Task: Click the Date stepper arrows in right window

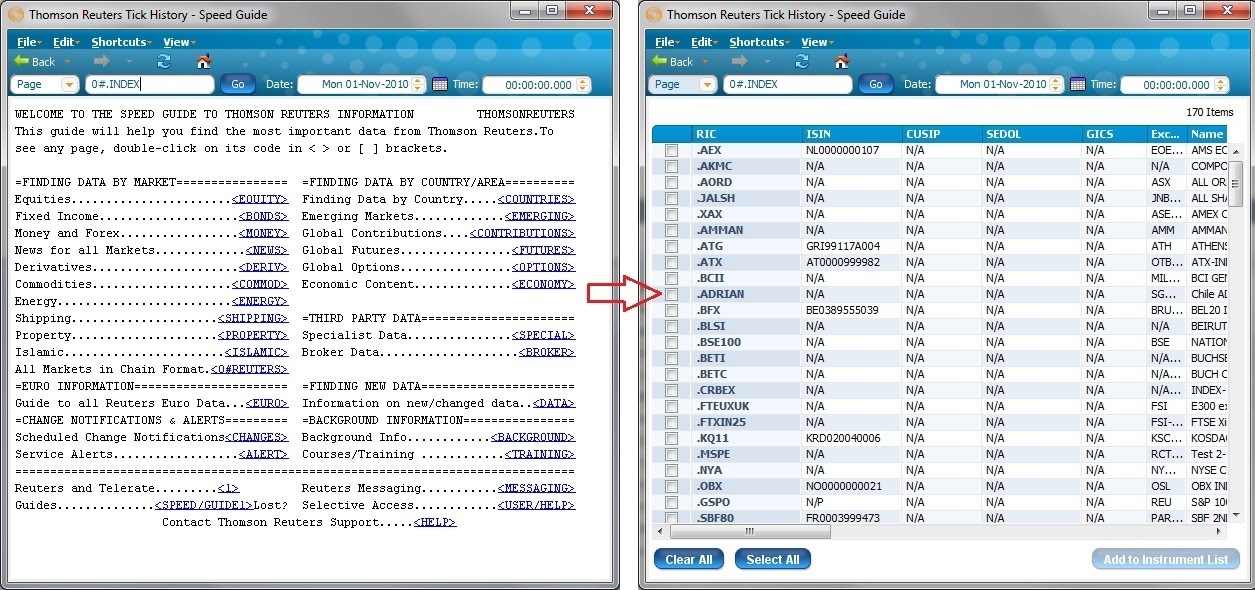Action: coord(1056,85)
